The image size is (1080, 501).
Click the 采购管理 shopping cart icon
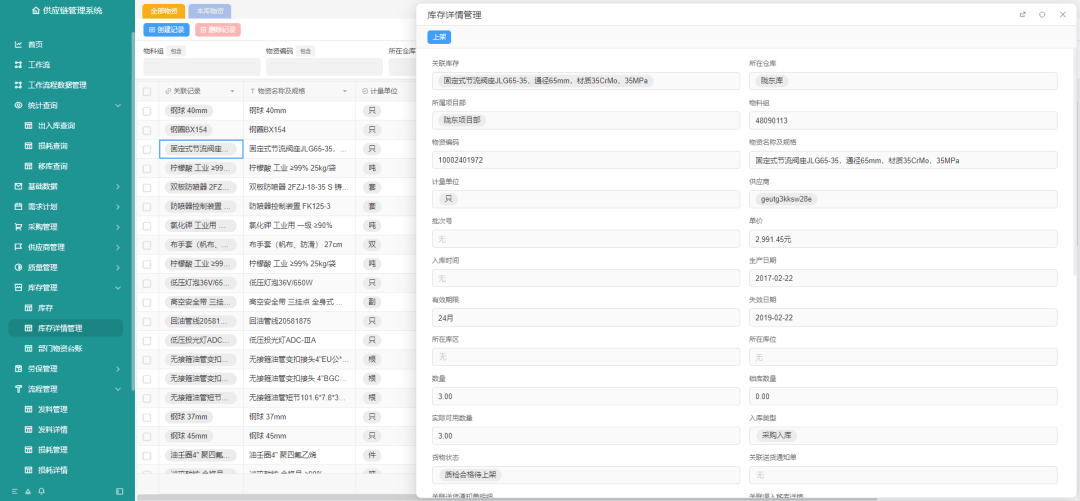point(18,227)
